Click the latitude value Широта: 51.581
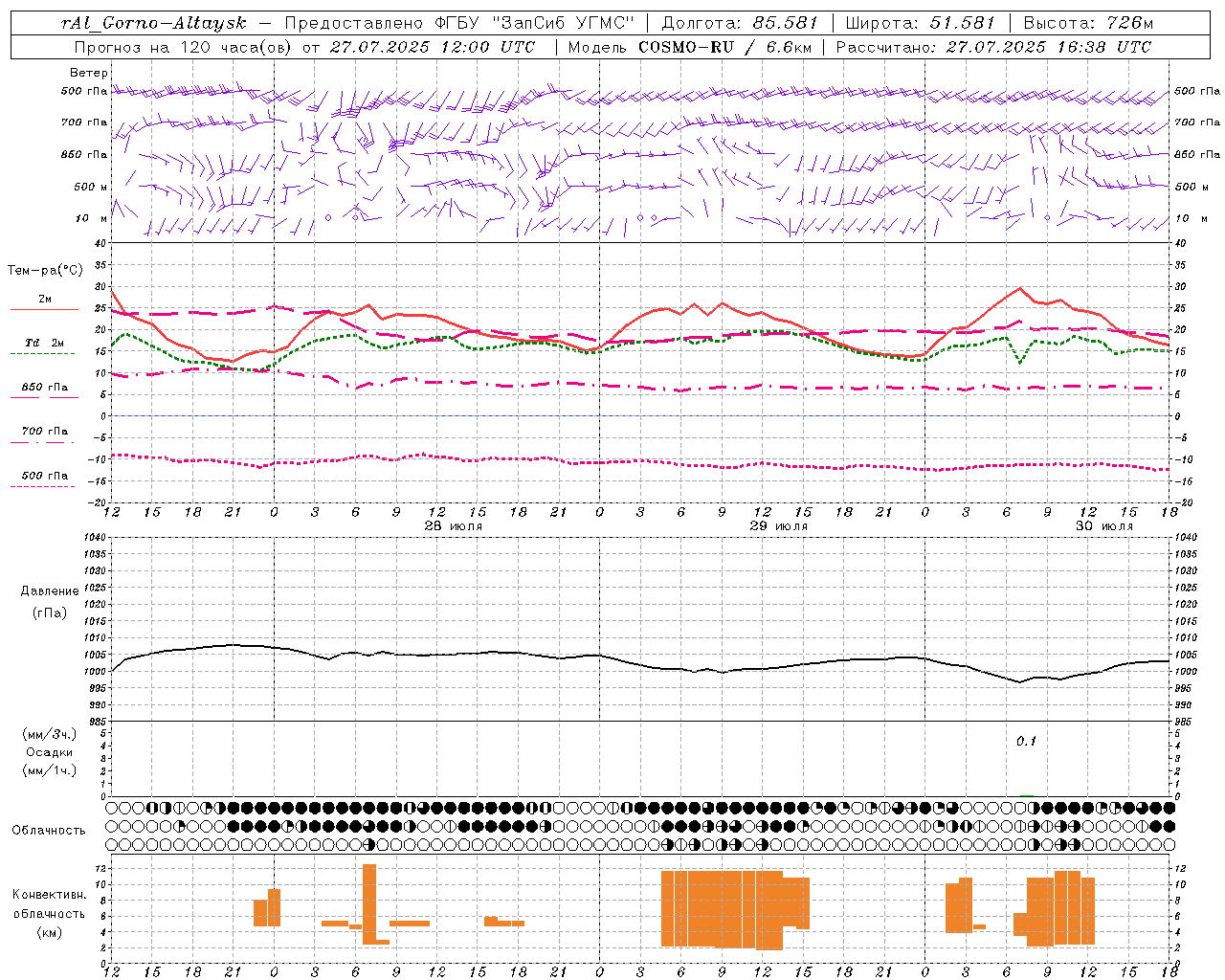 tap(920, 23)
